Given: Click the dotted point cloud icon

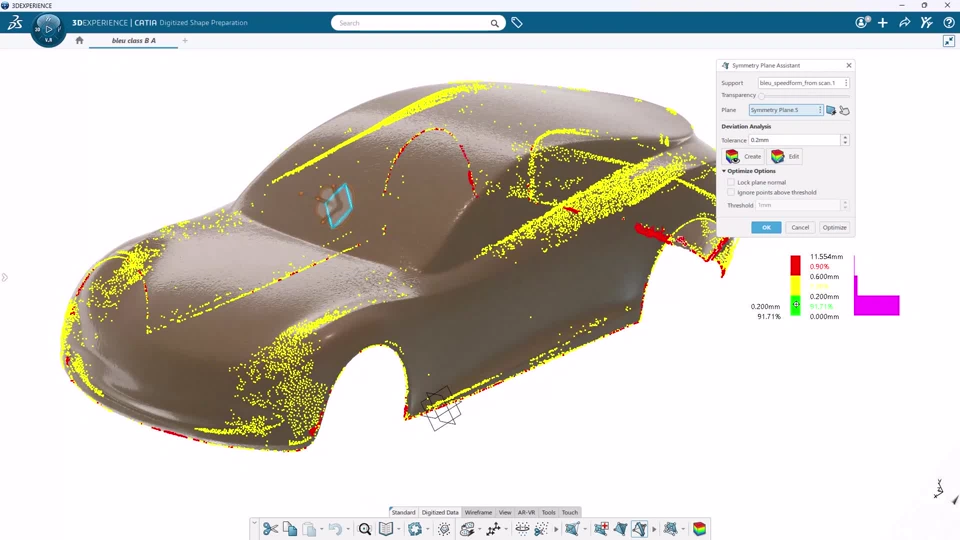Looking at the screenshot, I should [444, 529].
